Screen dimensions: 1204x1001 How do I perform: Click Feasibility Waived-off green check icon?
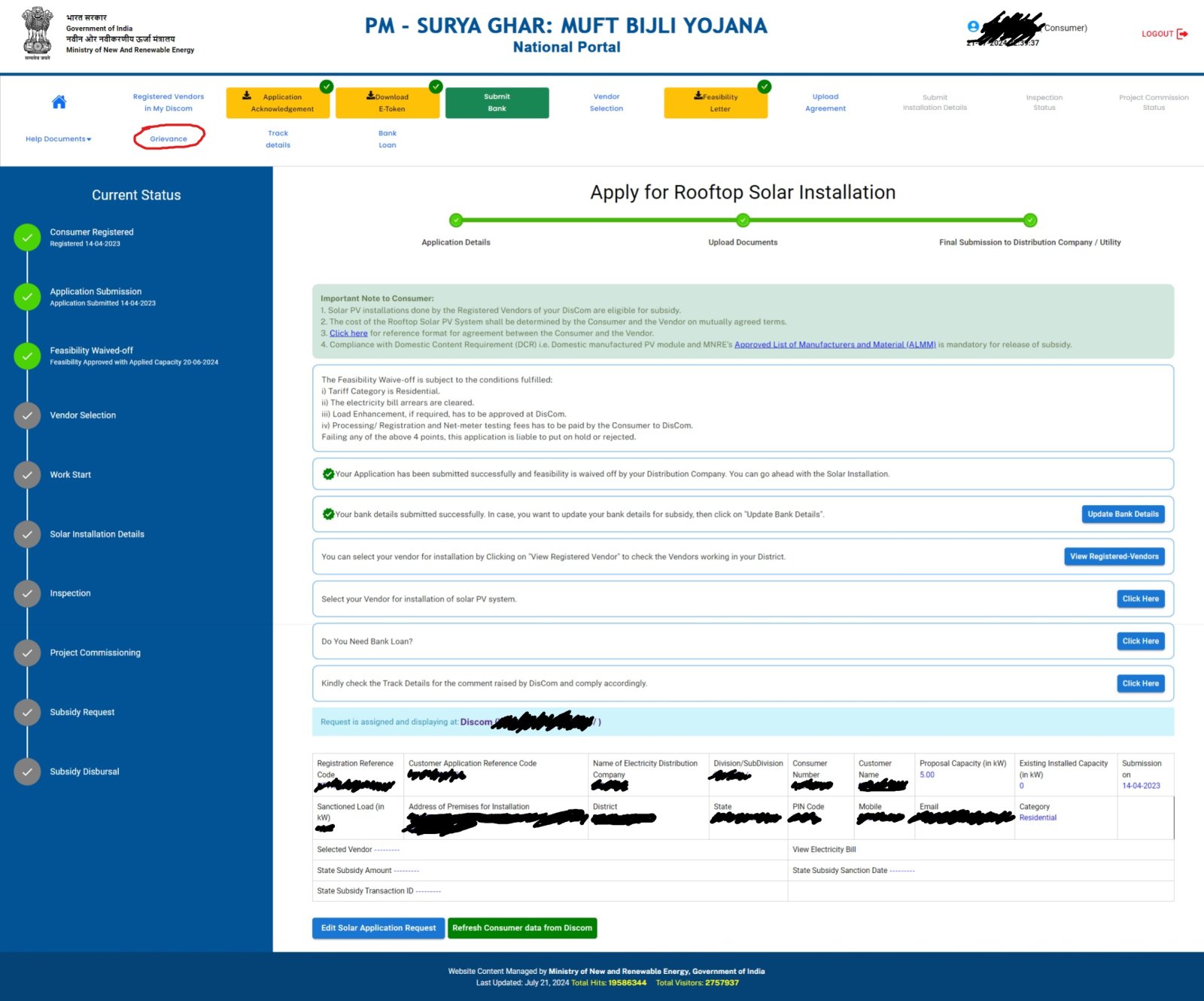27,356
